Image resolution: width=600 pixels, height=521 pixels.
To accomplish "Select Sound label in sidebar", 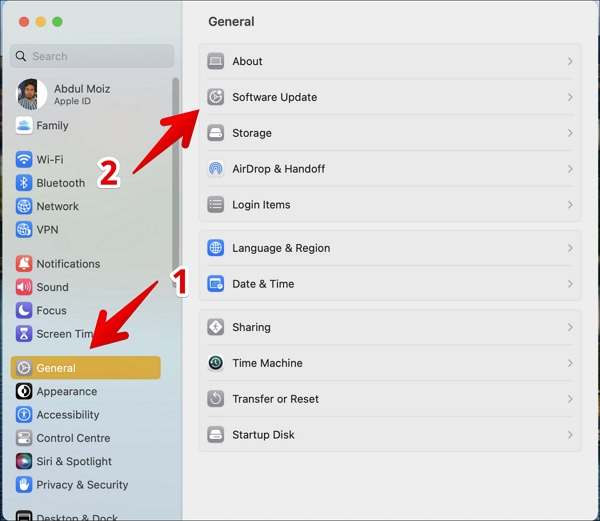I will pyautogui.click(x=52, y=287).
